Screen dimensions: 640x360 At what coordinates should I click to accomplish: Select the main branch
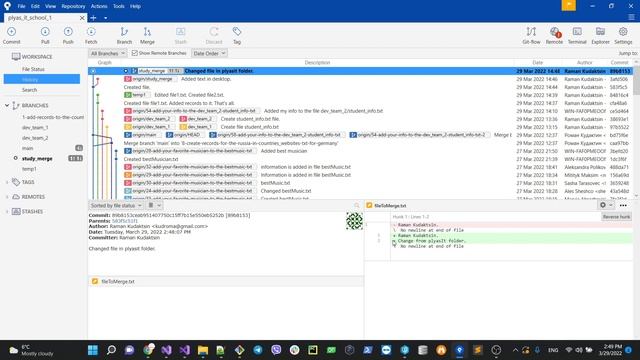pos(28,148)
